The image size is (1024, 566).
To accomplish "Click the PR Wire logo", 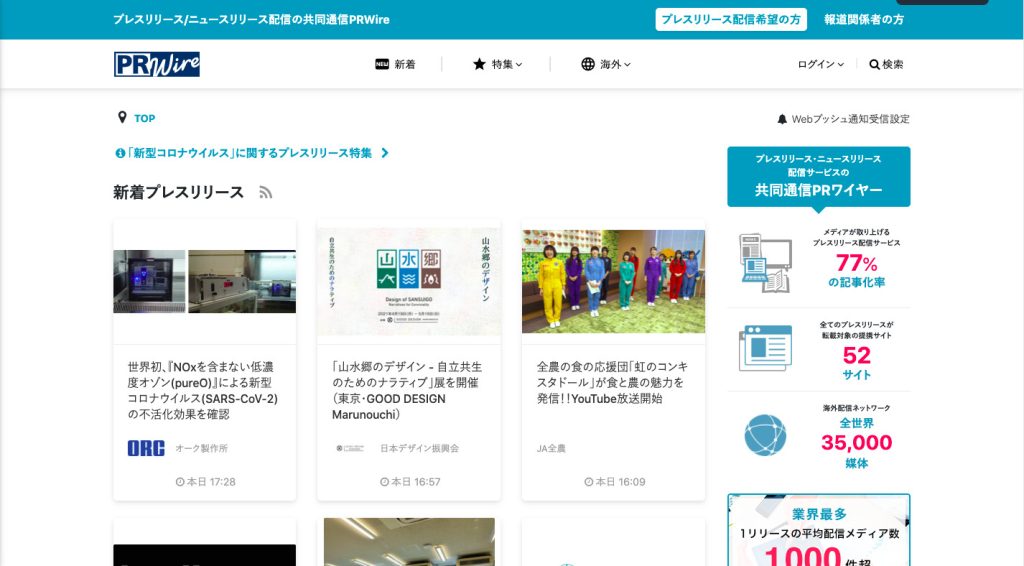I will (156, 64).
